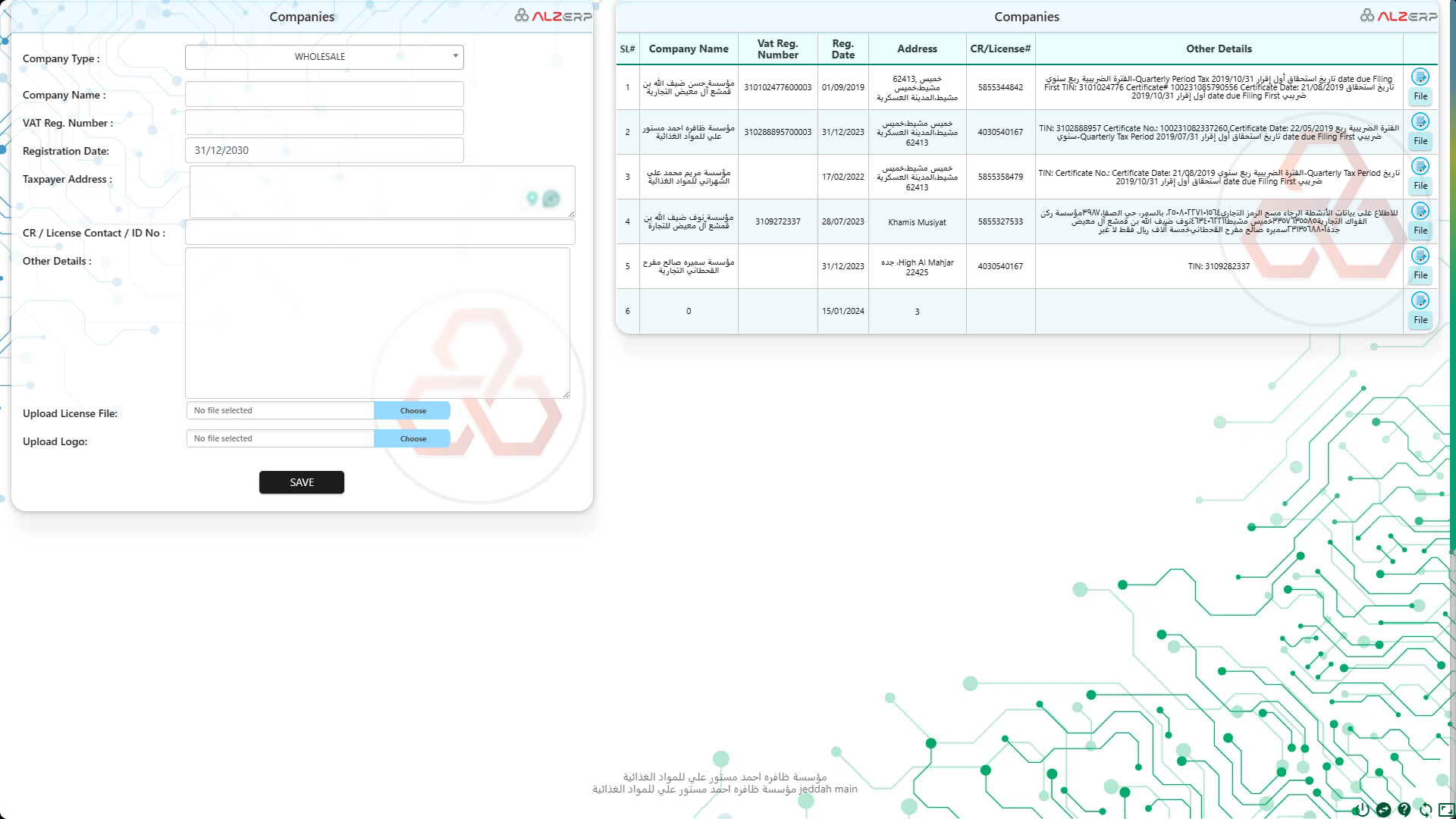Click license number 5855327533
The height and width of the screenshot is (819, 1456).
pos(1001,221)
